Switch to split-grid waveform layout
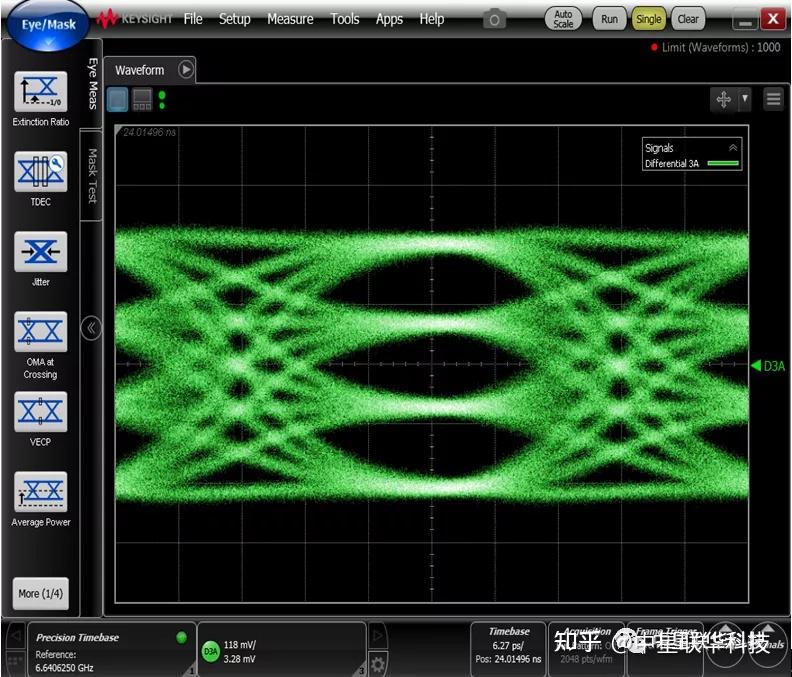Image resolution: width=792 pixels, height=677 pixels. (142, 99)
